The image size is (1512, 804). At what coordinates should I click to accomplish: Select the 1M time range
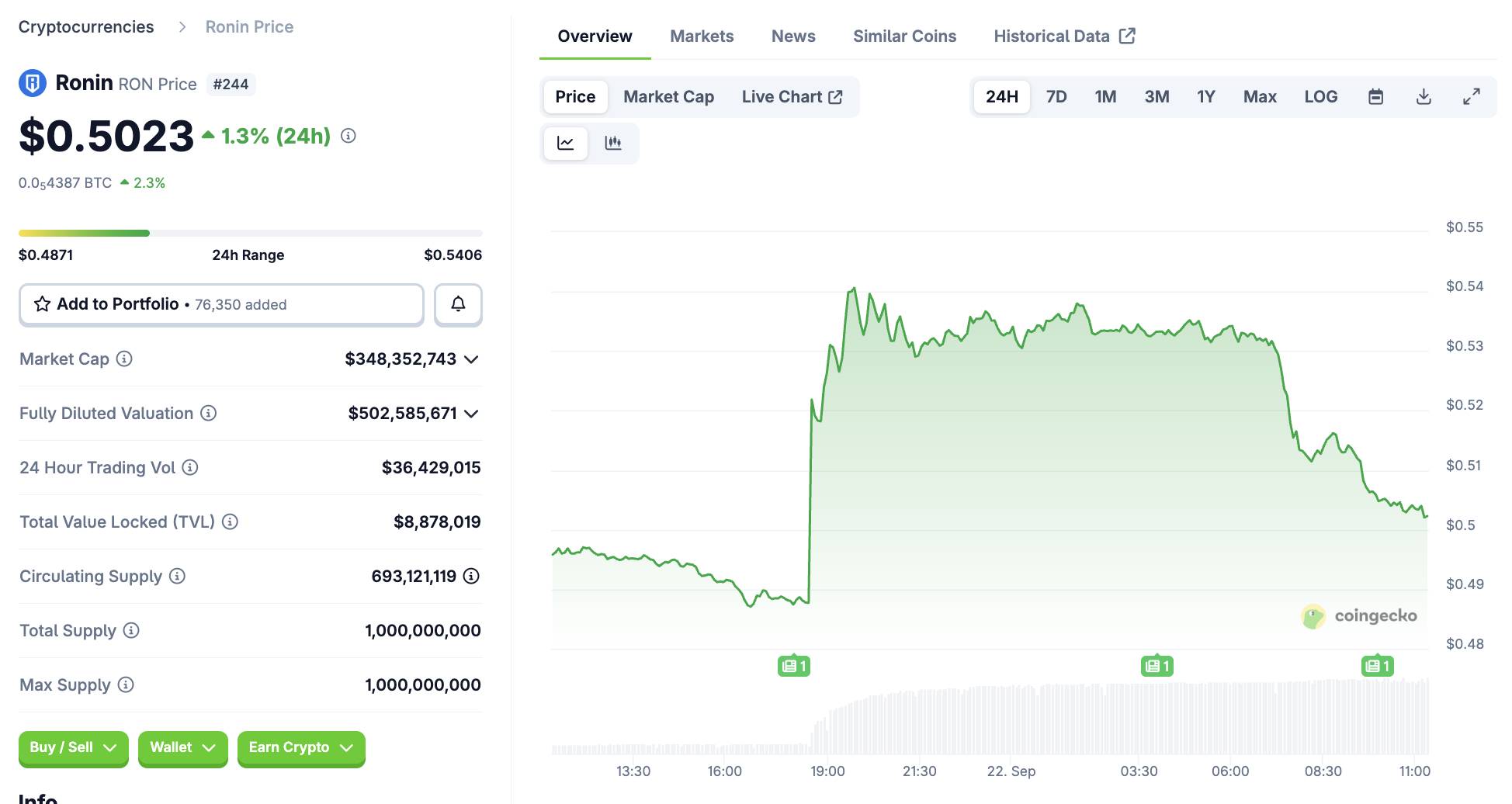tap(1105, 97)
